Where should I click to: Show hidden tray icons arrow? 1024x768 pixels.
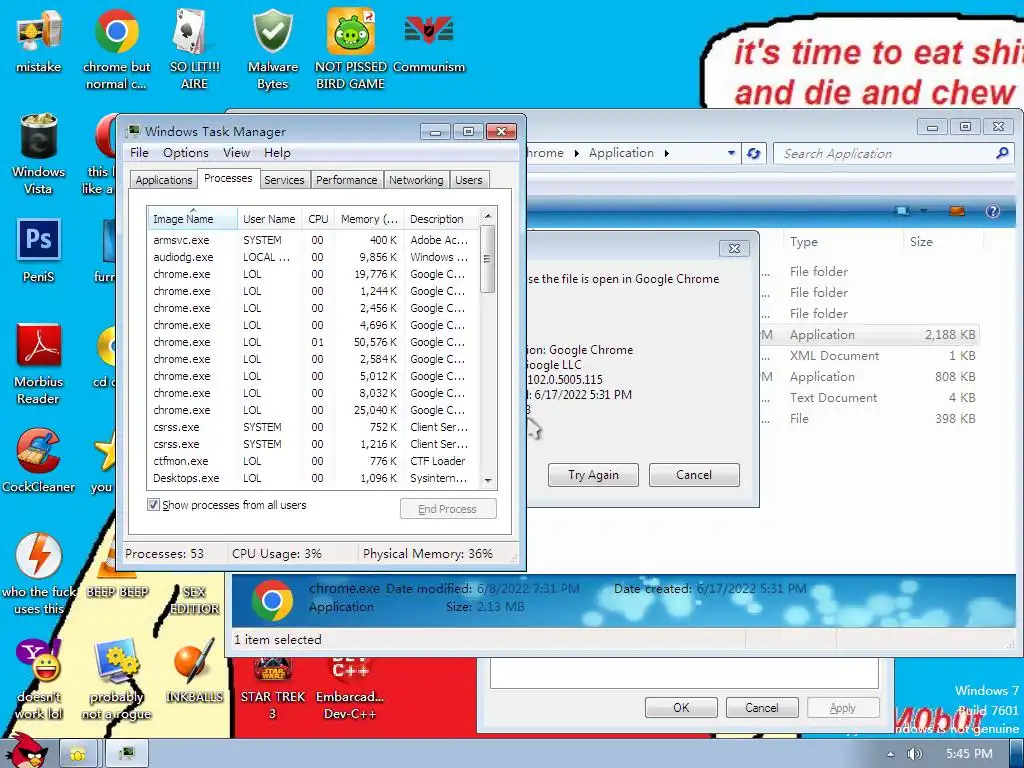click(x=890, y=754)
